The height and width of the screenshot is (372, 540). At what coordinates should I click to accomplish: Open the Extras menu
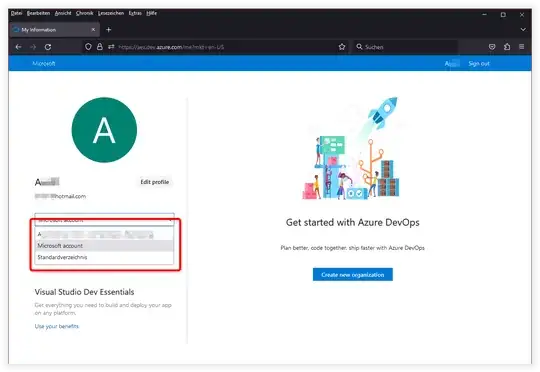point(135,13)
